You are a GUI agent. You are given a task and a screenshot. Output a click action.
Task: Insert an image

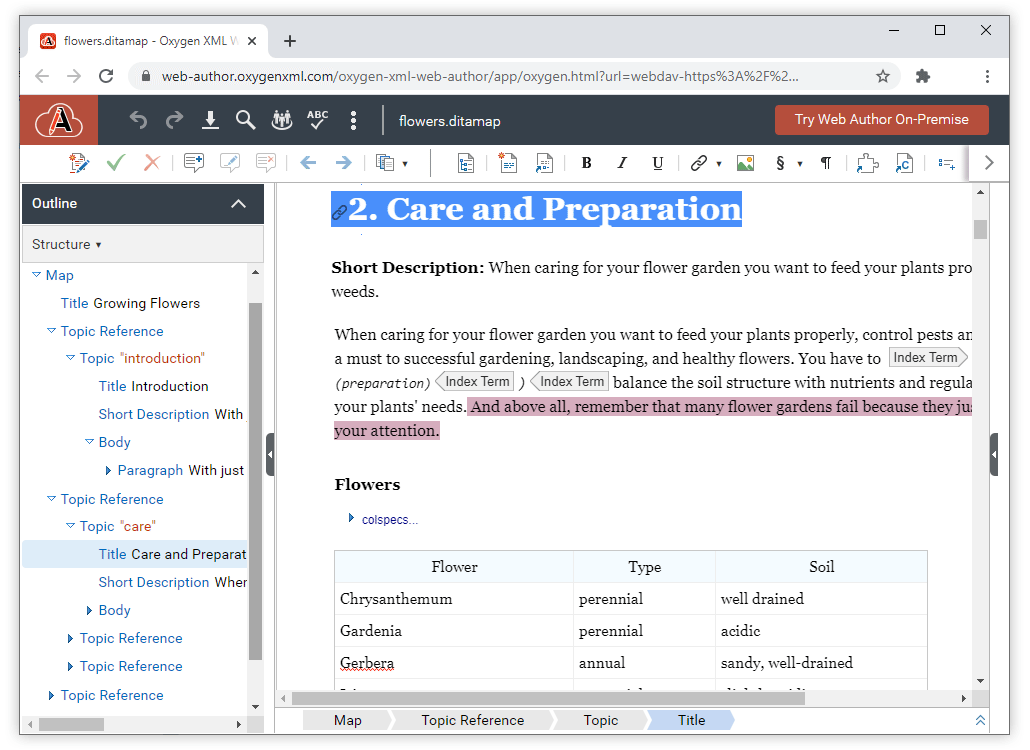[x=746, y=163]
